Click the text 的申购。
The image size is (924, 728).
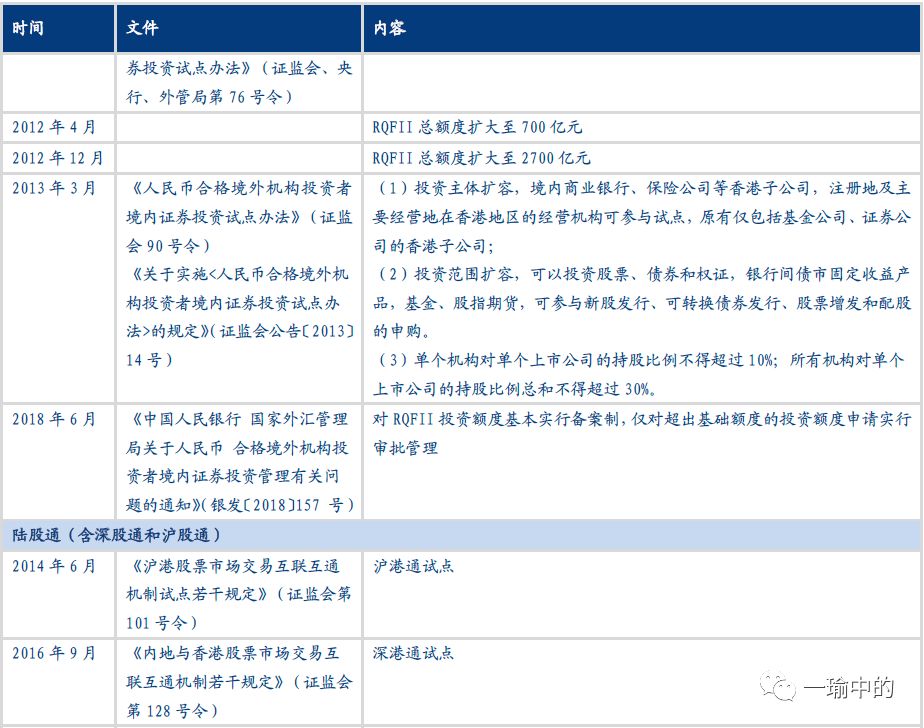tap(402, 331)
